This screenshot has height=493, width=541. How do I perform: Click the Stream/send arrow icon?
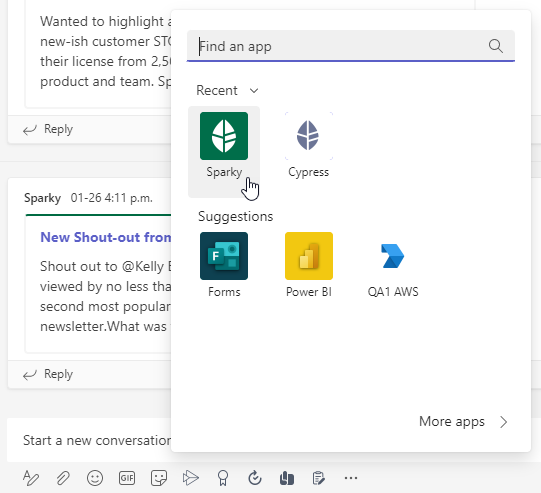[191, 478]
